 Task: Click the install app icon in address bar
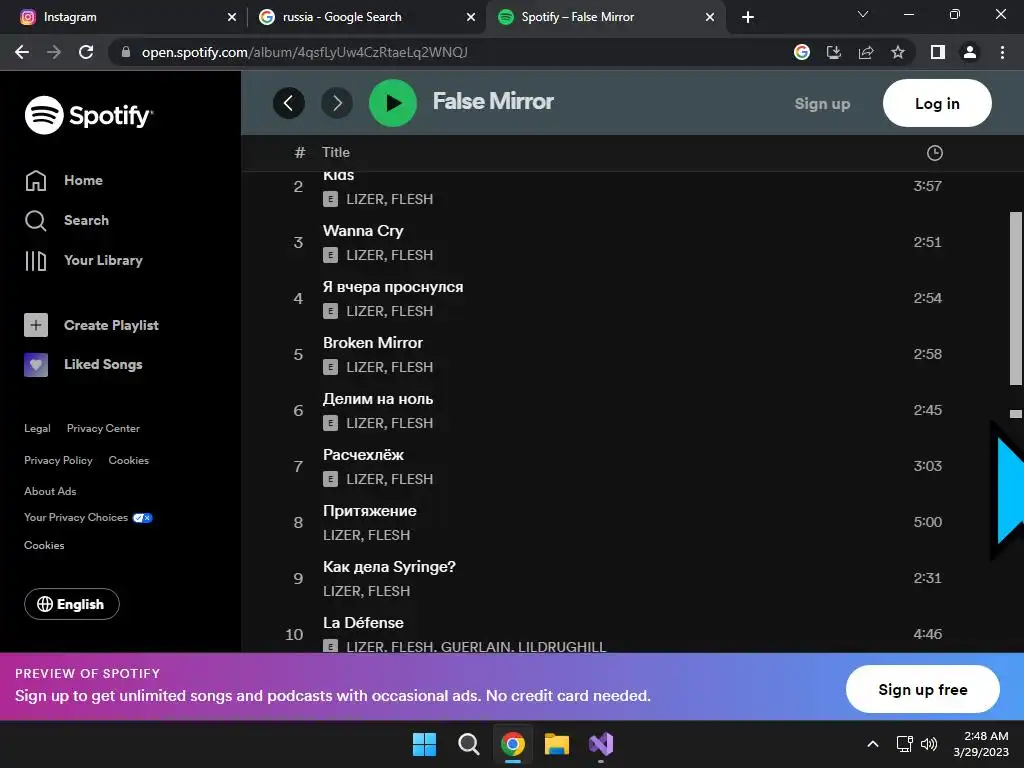pos(834,52)
